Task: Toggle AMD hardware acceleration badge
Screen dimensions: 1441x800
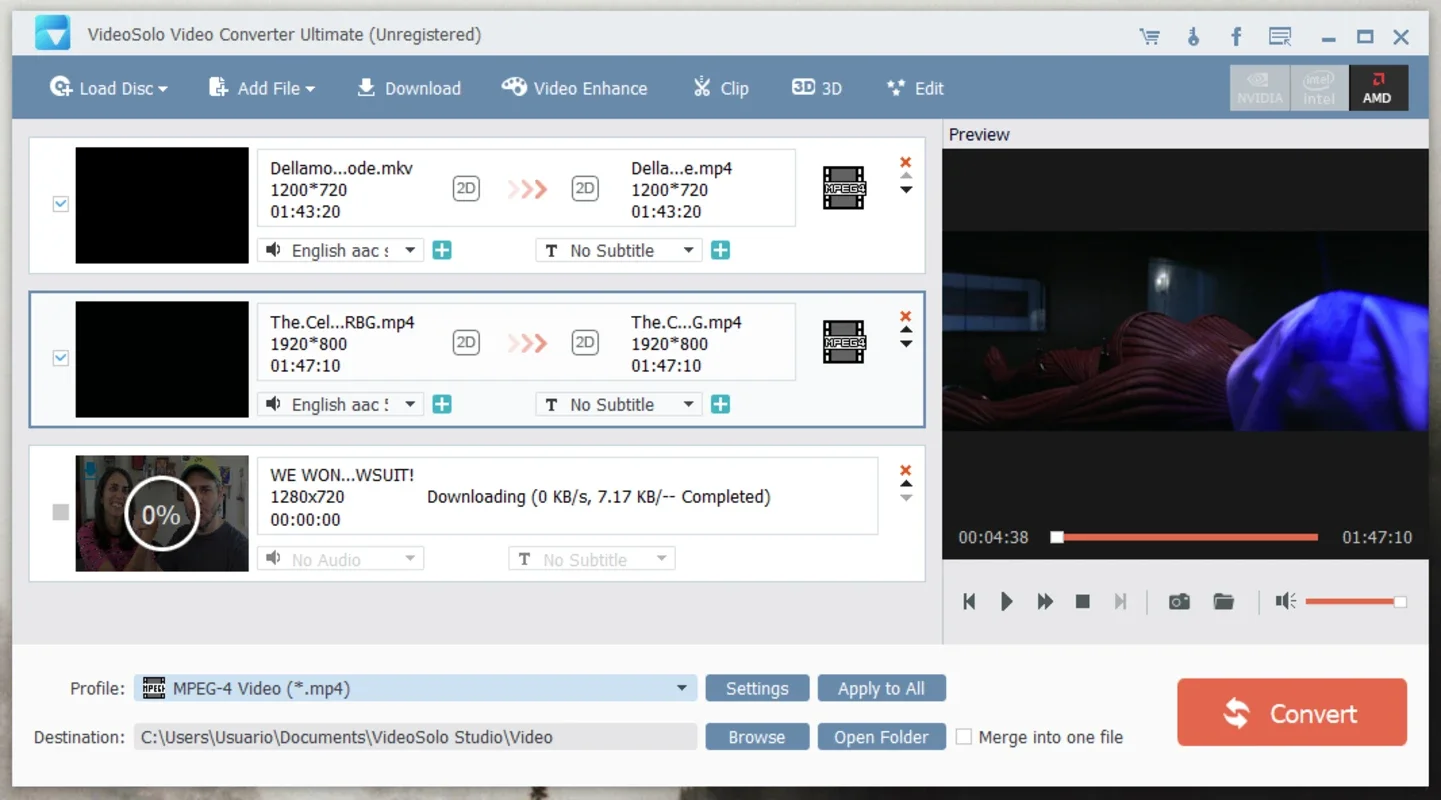Action: coord(1378,88)
